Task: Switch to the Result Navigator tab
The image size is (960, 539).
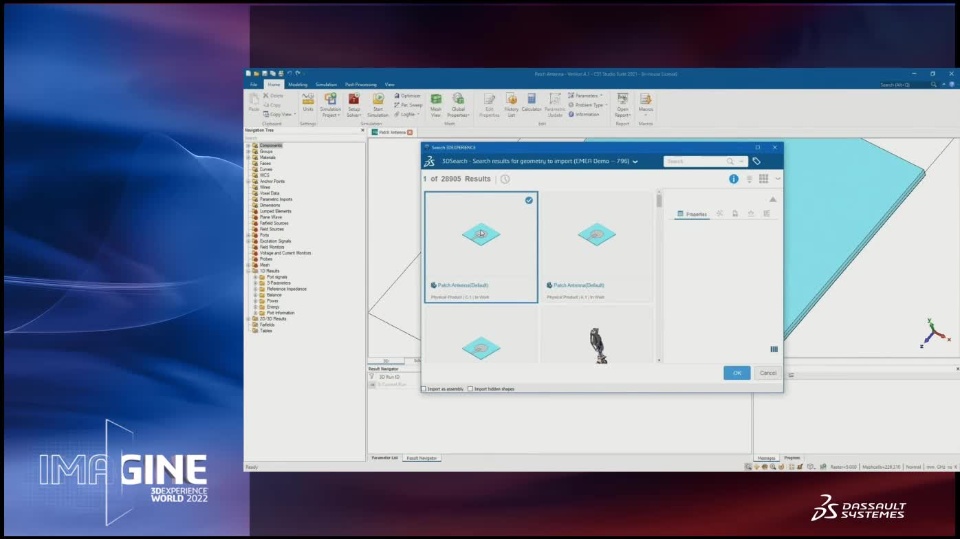Action: coord(422,458)
